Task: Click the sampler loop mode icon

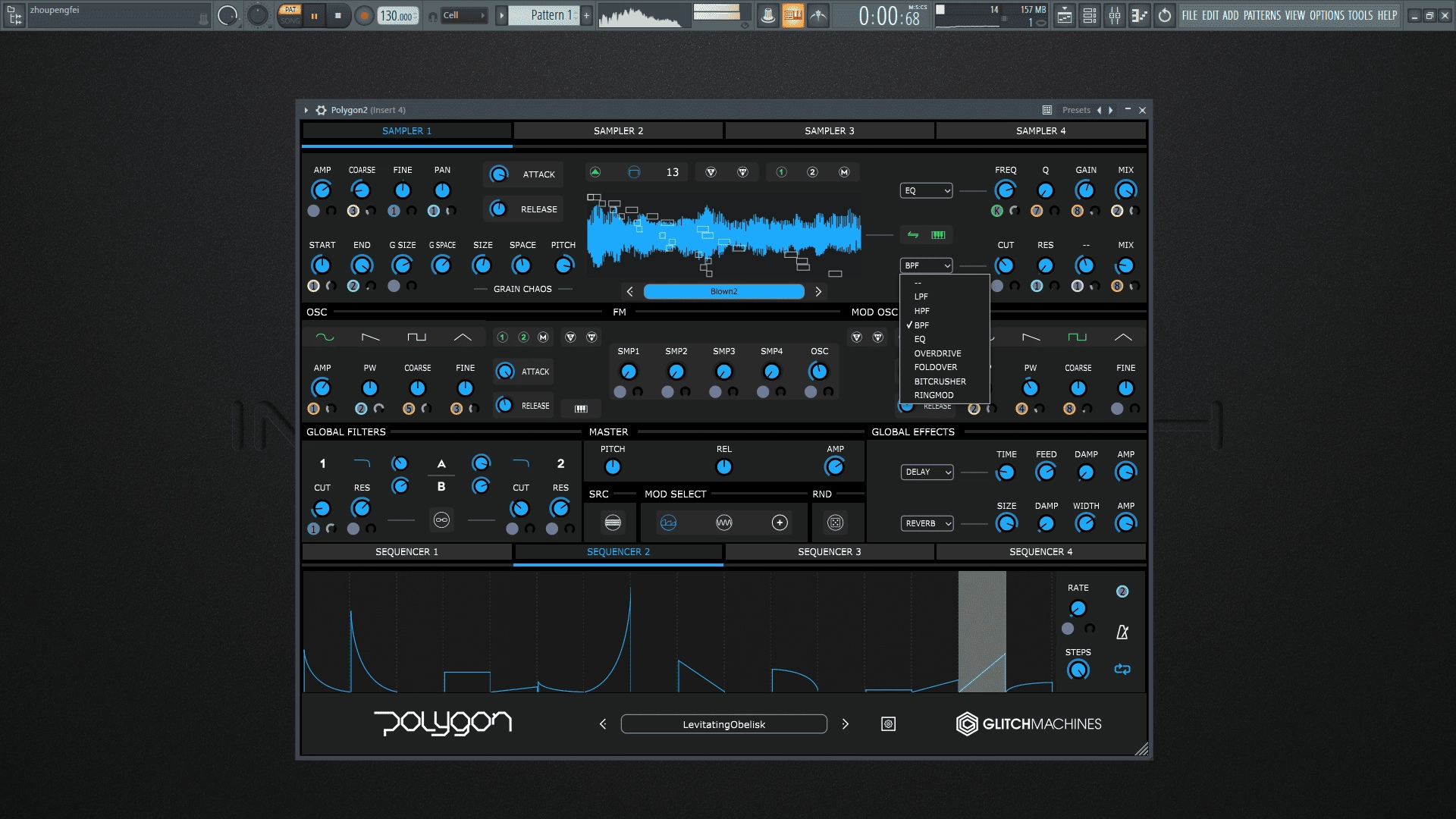Action: (634, 172)
